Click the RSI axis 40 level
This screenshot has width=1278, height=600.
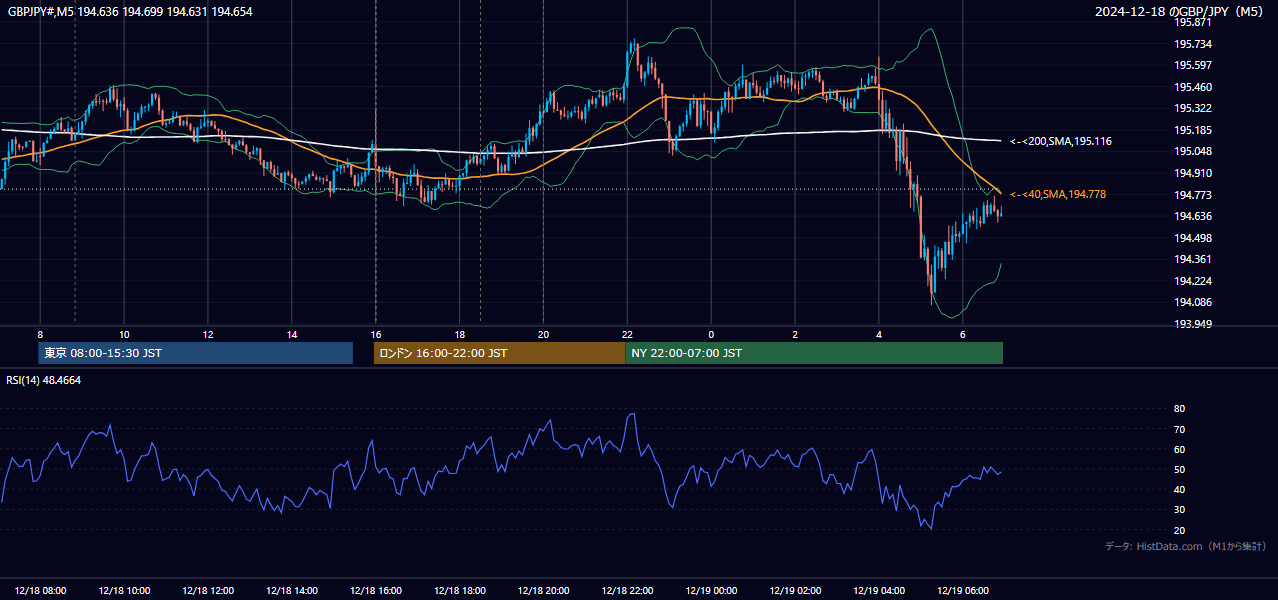pos(1180,489)
